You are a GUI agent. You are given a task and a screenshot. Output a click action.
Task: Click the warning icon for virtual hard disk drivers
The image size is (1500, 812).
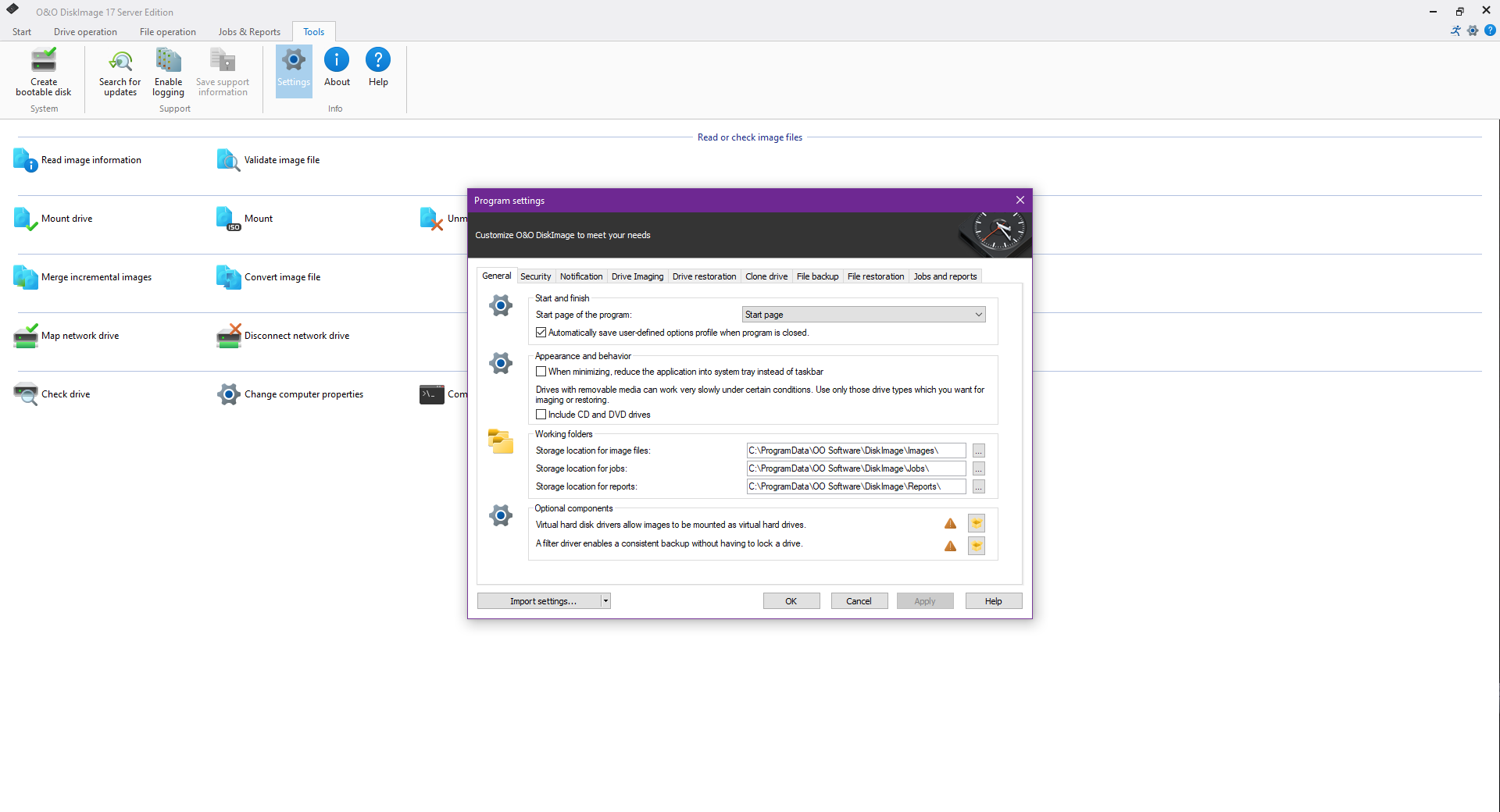[950, 524]
